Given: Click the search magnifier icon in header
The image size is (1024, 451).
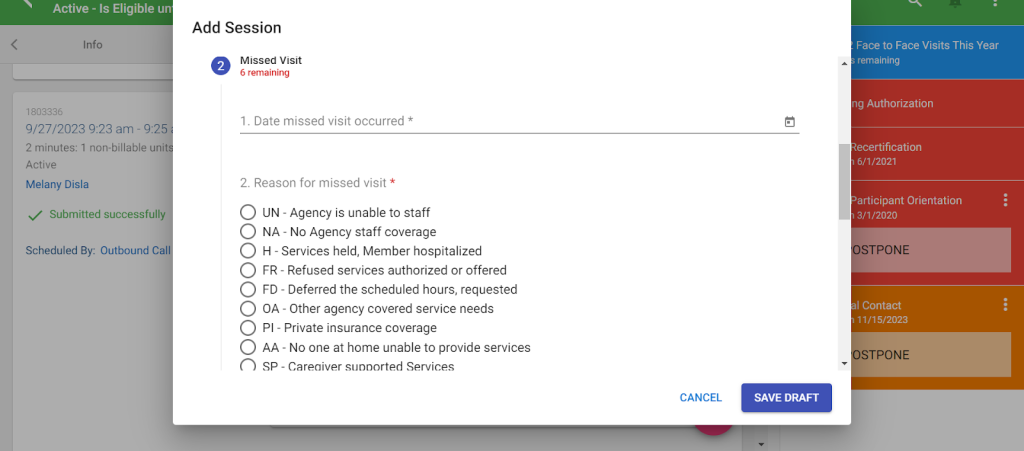Looking at the screenshot, I should tap(914, 5).
